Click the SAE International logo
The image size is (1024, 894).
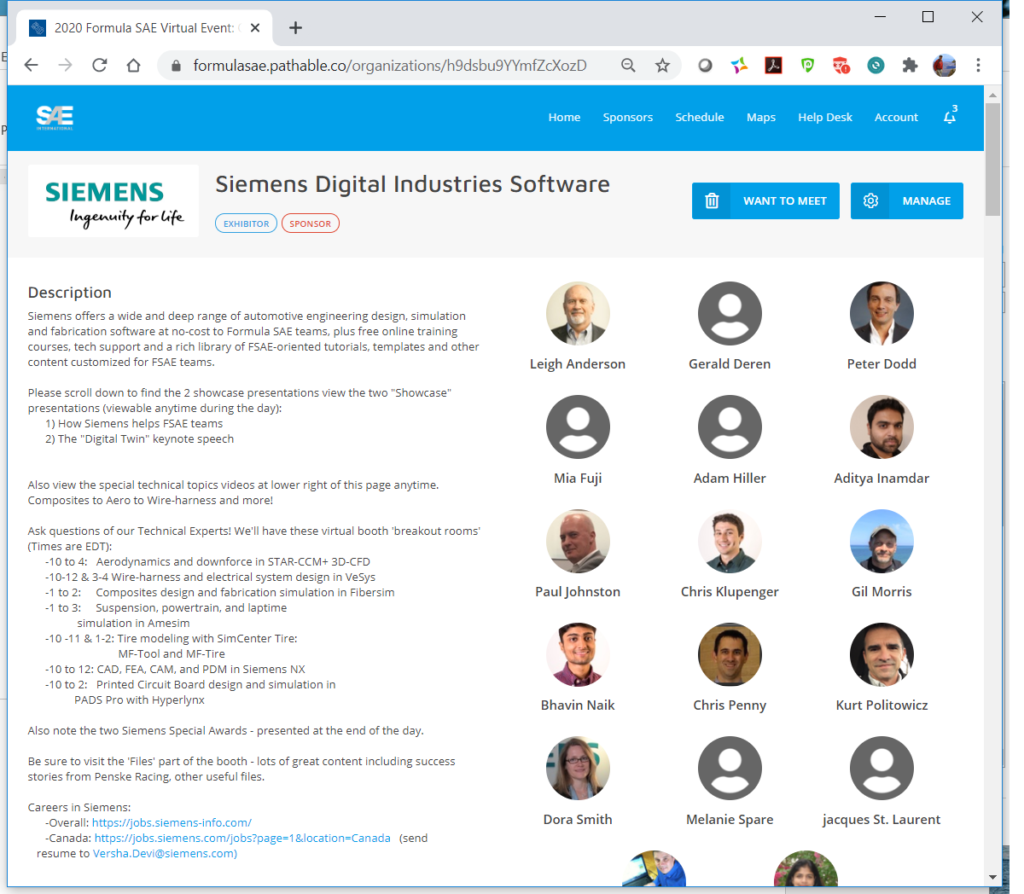pos(55,118)
